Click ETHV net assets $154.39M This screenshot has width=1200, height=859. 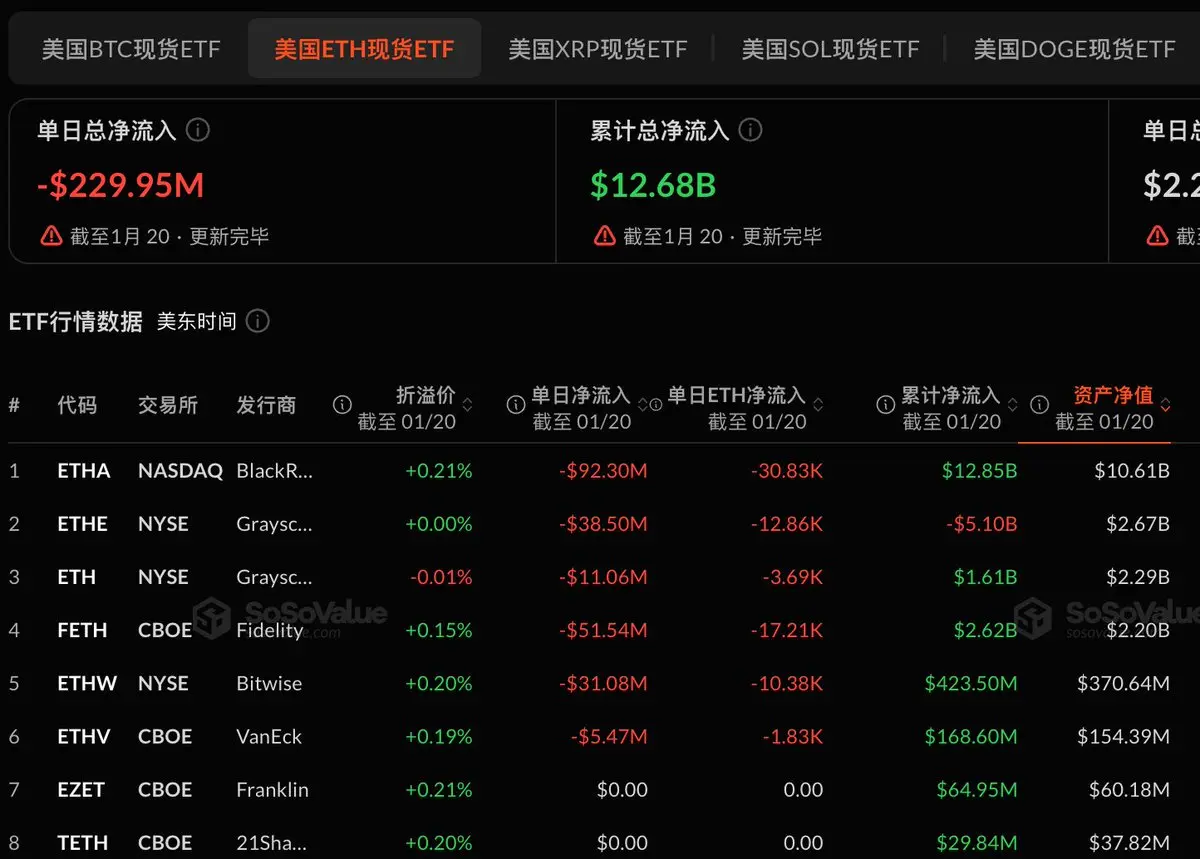(1123, 736)
